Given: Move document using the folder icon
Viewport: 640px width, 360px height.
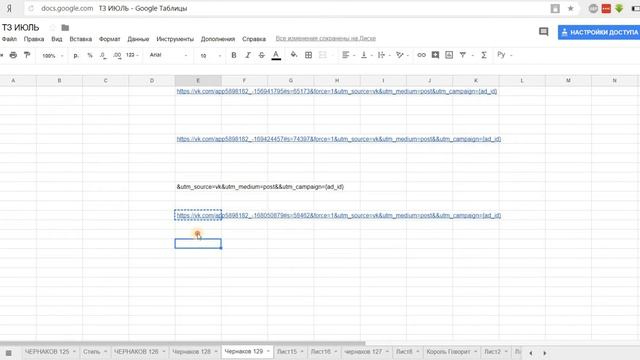Looking at the screenshot, I should [x=65, y=28].
